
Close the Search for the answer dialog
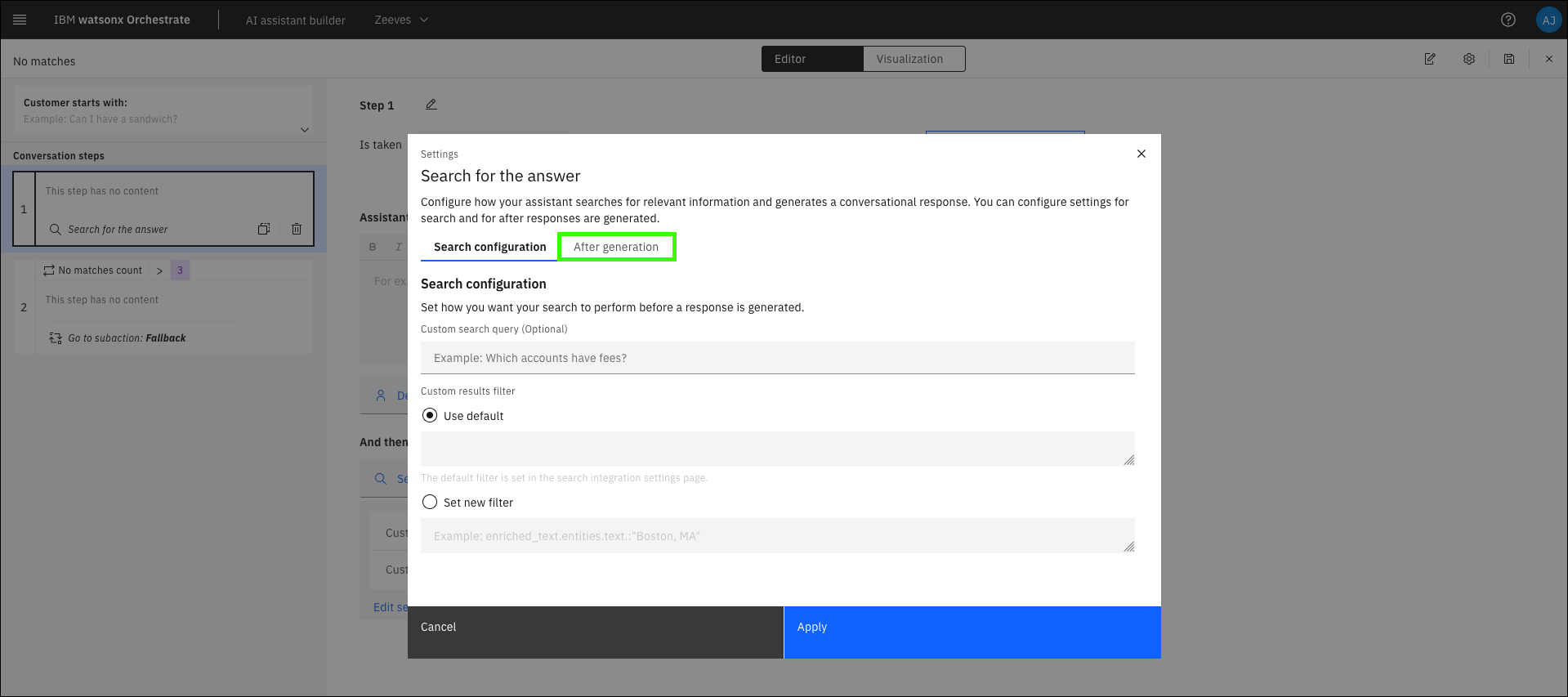[1141, 154]
